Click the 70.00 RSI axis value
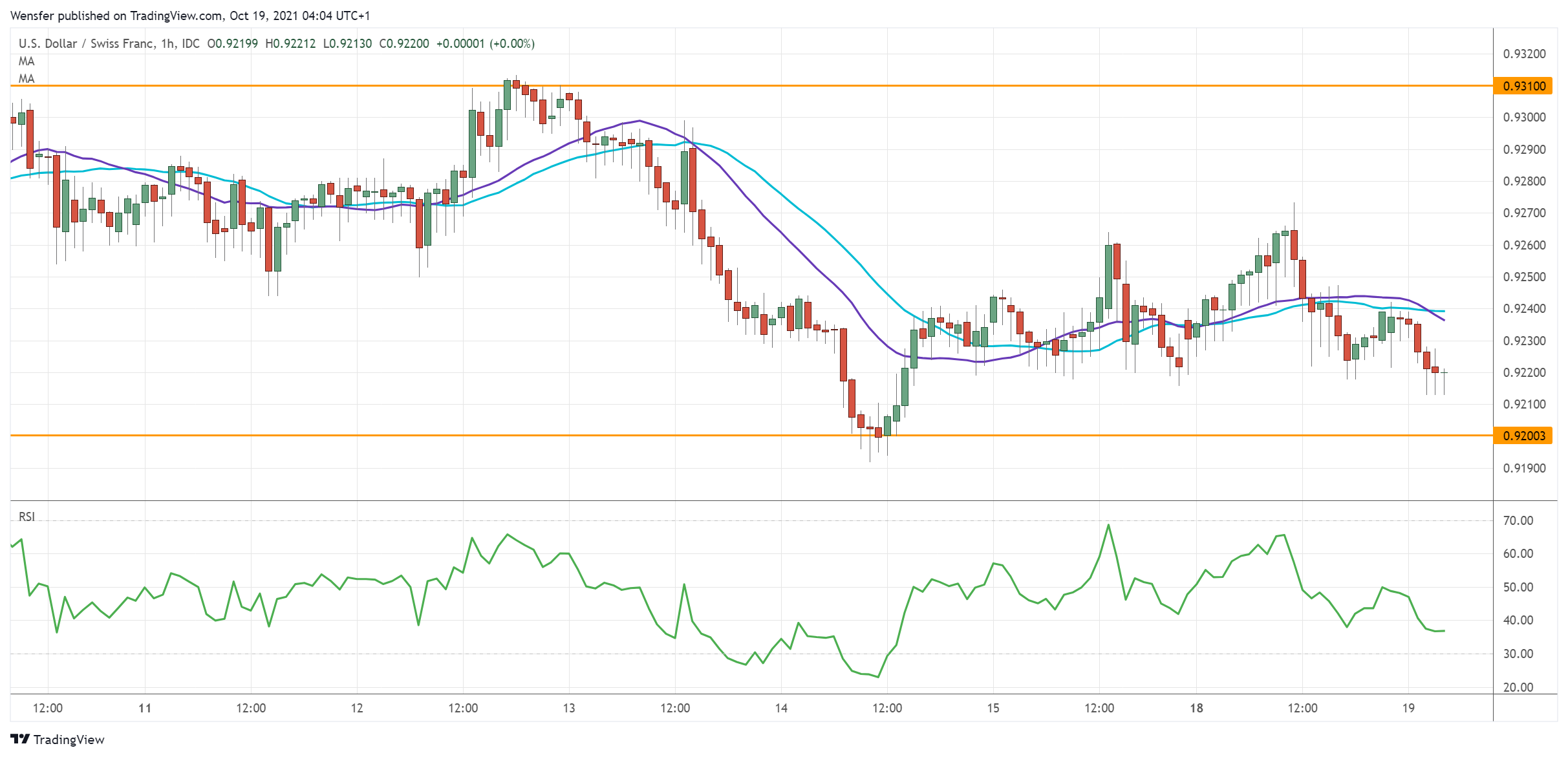 coord(1518,520)
